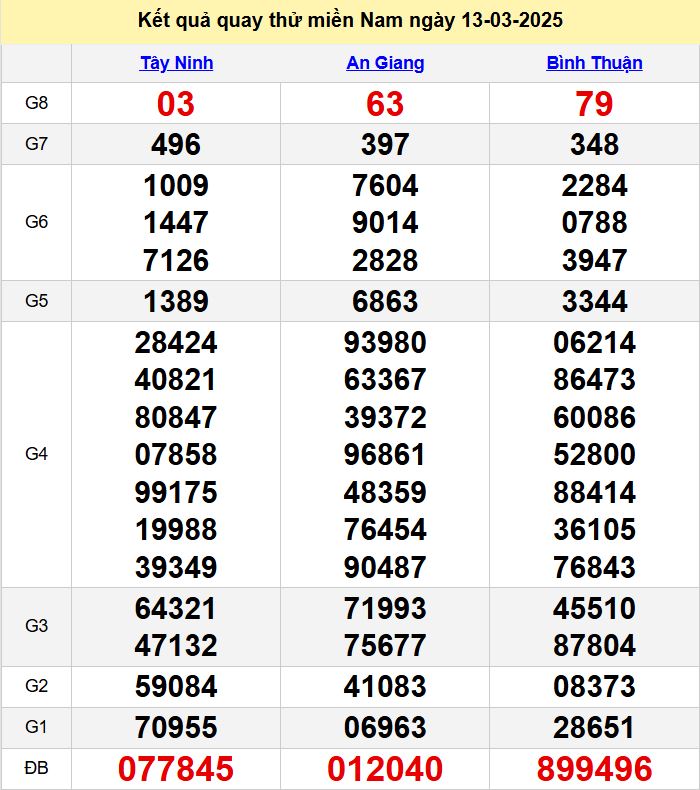Image resolution: width=700 pixels, height=790 pixels.
Task: Open the Tây Ninh province link
Action: [176, 63]
